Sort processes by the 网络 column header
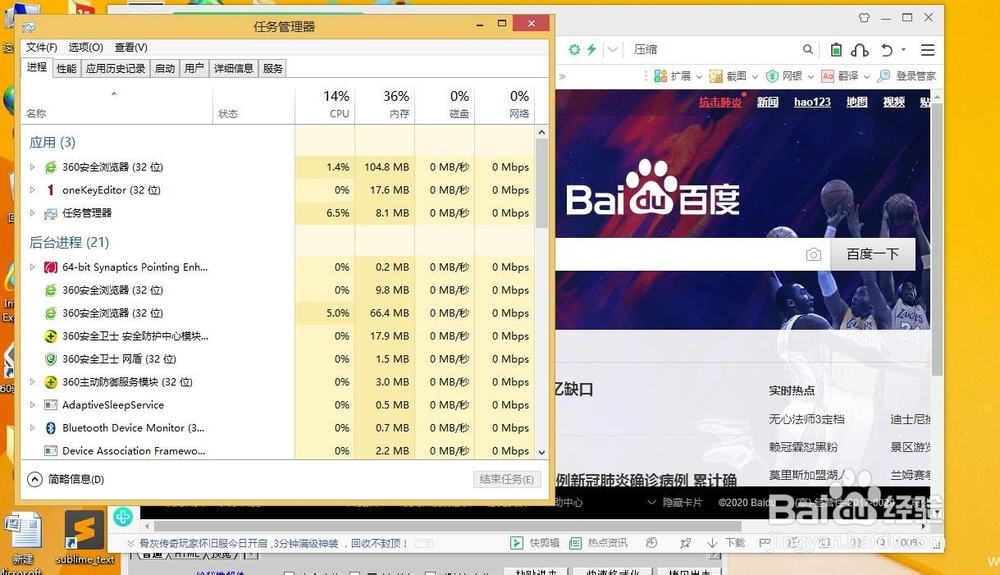 click(504, 105)
